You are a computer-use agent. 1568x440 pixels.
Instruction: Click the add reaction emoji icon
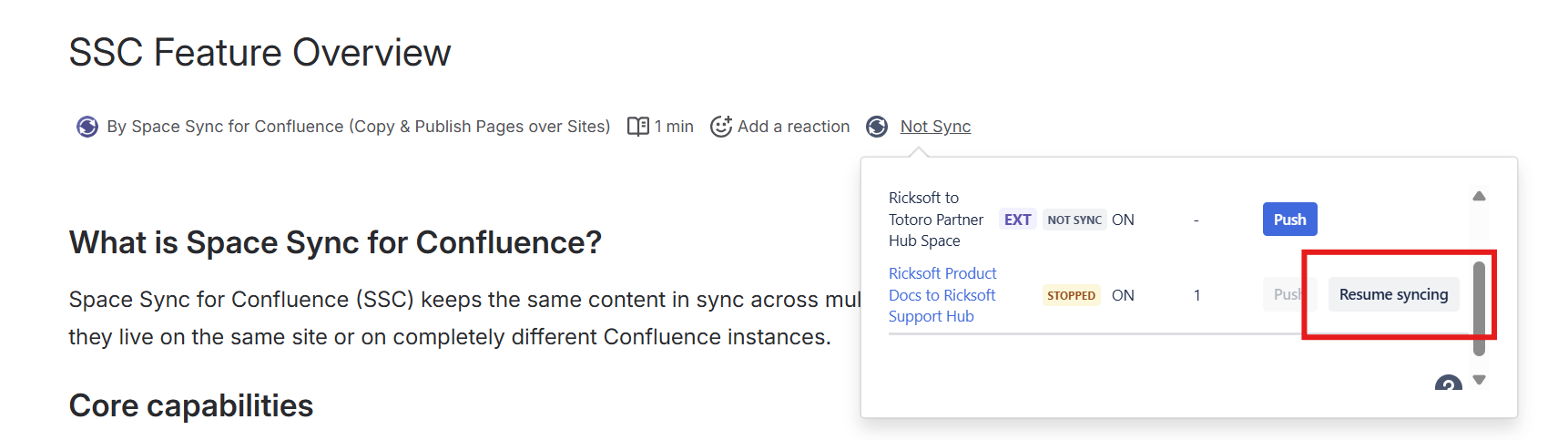tap(721, 127)
